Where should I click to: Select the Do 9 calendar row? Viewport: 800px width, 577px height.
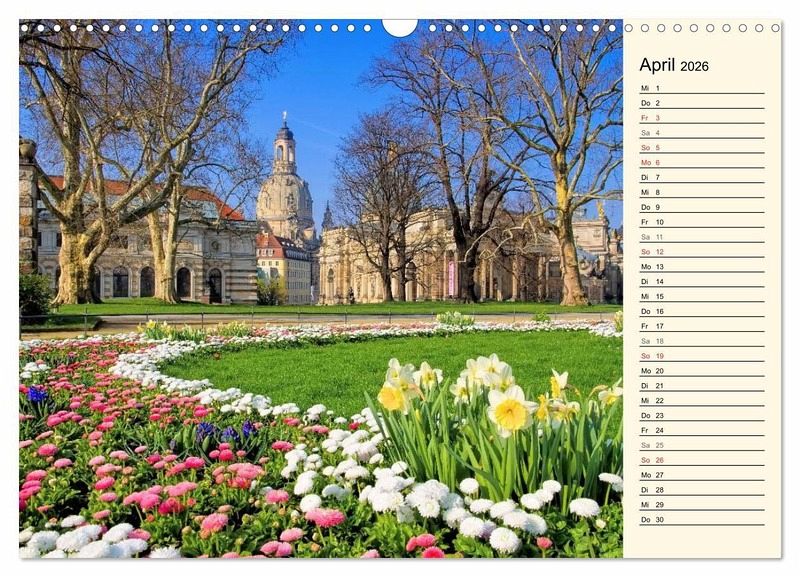coord(702,207)
